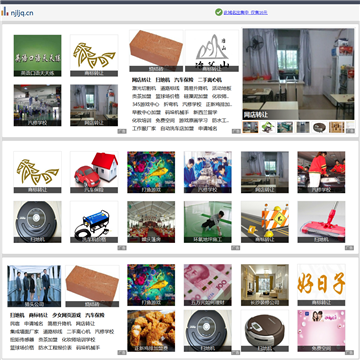Open the blue underlined header link
Screen dimensions: 360x360
pos(245,13)
